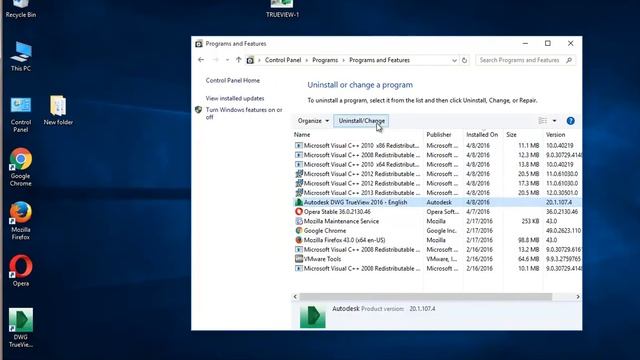Image resolution: width=640 pixels, height=360 pixels.
Task: Expand the chevron after Programs breadcrumb
Action: pyautogui.click(x=344, y=60)
